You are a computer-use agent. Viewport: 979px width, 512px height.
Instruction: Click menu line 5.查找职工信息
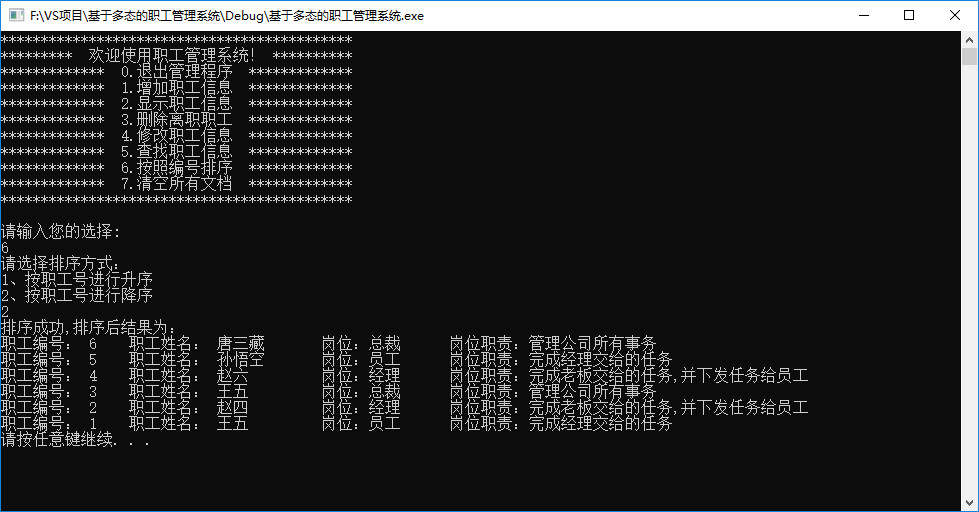click(x=177, y=152)
